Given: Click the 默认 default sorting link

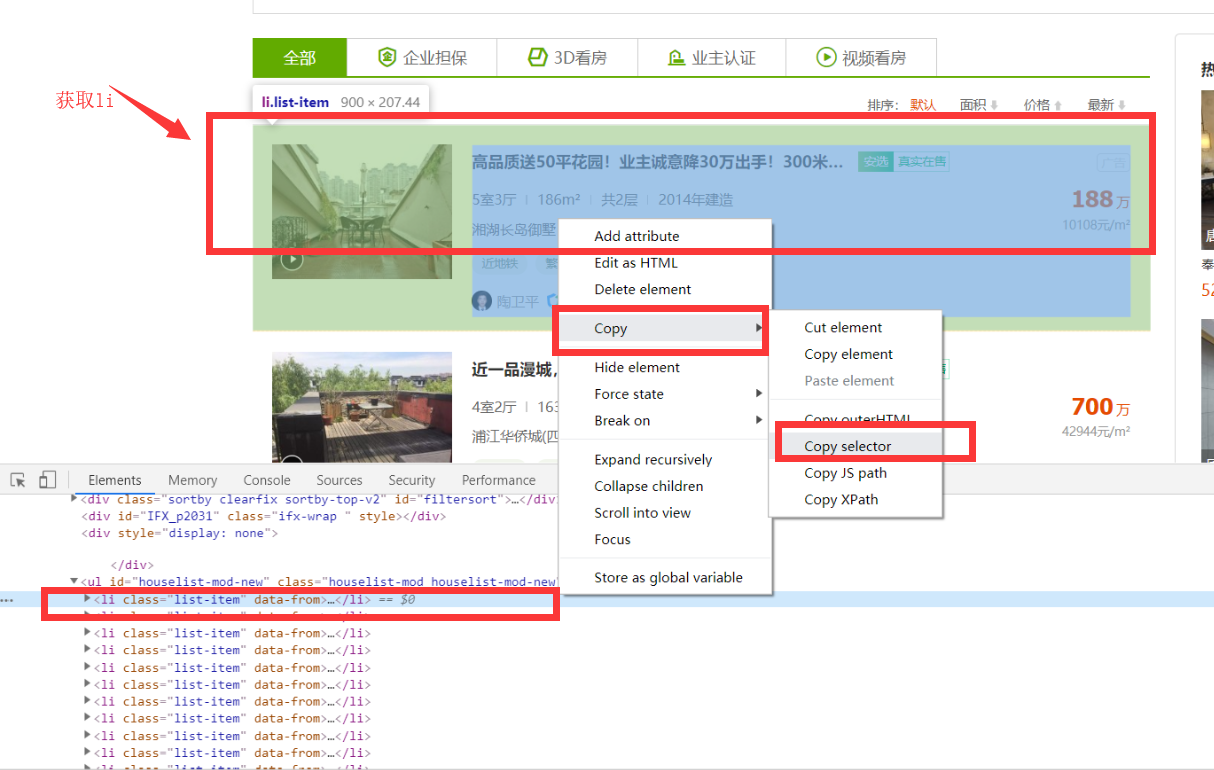Looking at the screenshot, I should (x=924, y=103).
